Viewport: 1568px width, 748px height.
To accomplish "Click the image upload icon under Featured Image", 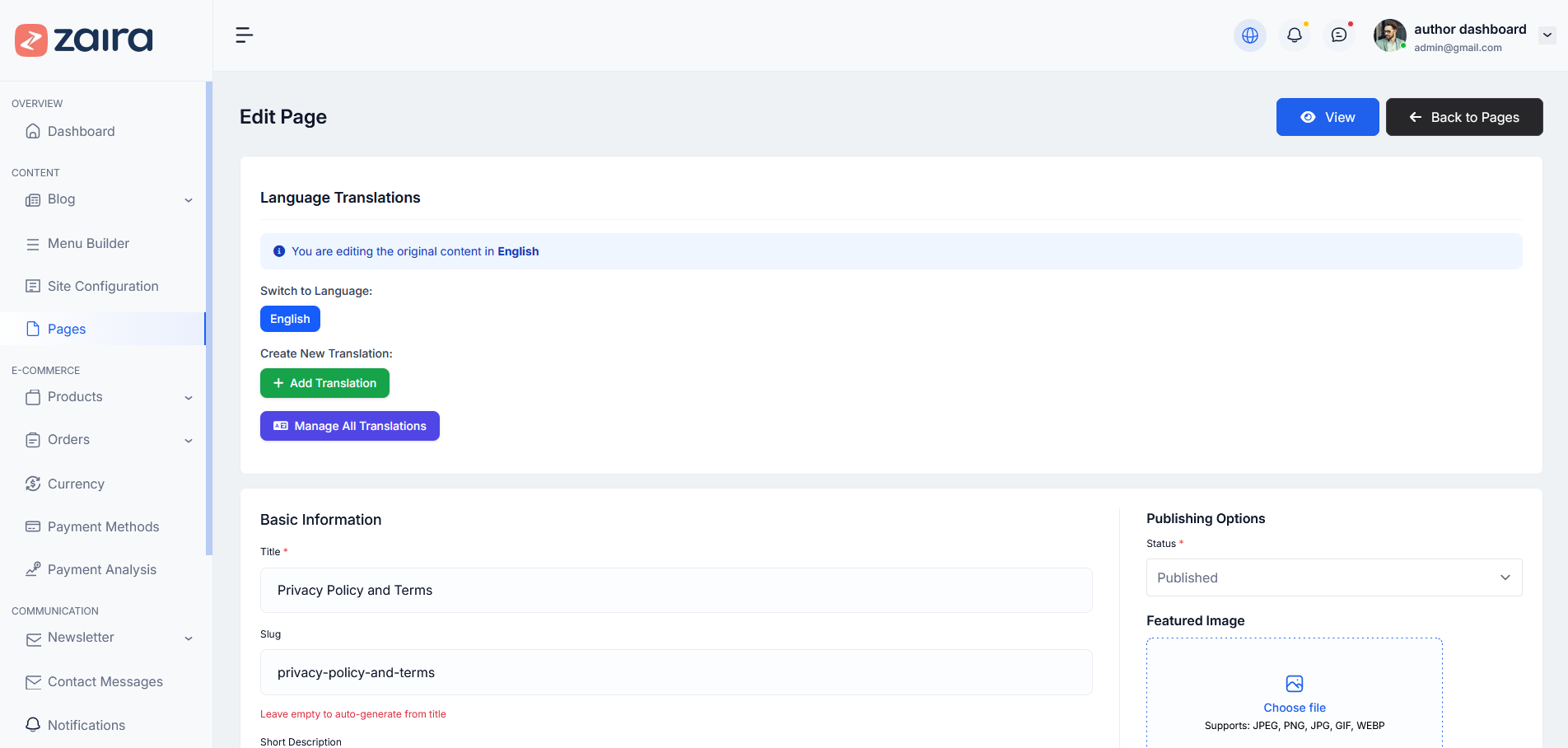I will 1294,684.
